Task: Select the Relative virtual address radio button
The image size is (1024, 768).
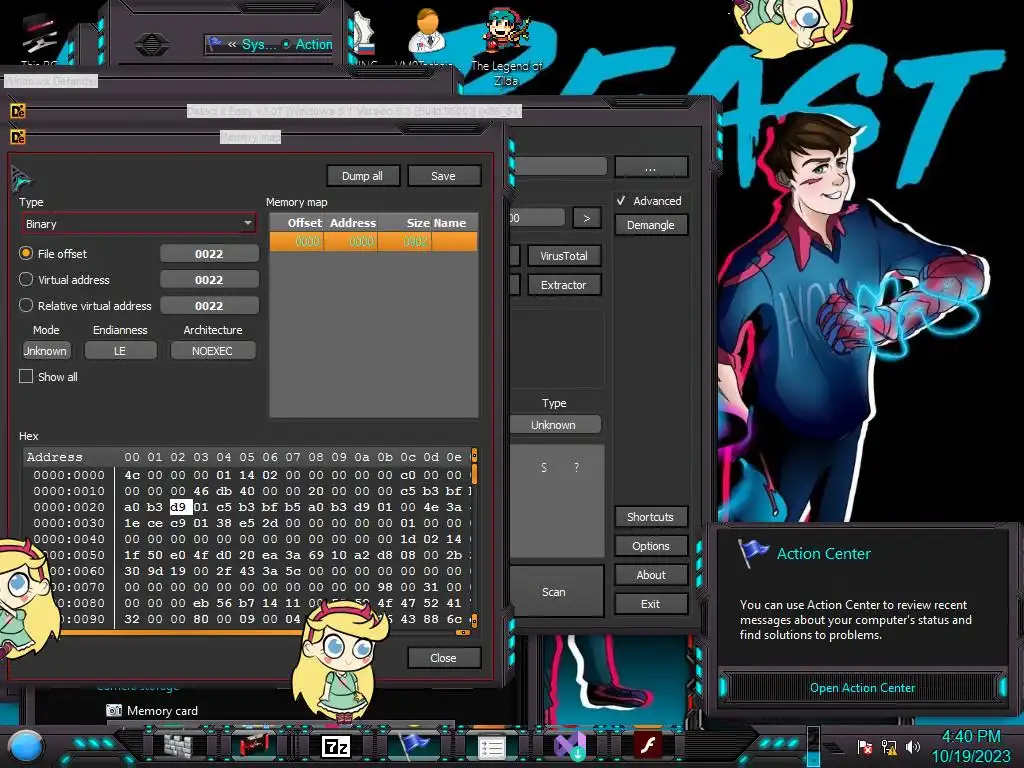Action: click(x=26, y=305)
